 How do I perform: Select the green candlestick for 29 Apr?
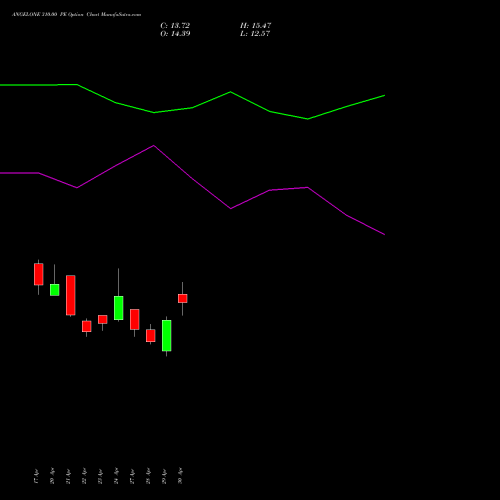167,336
